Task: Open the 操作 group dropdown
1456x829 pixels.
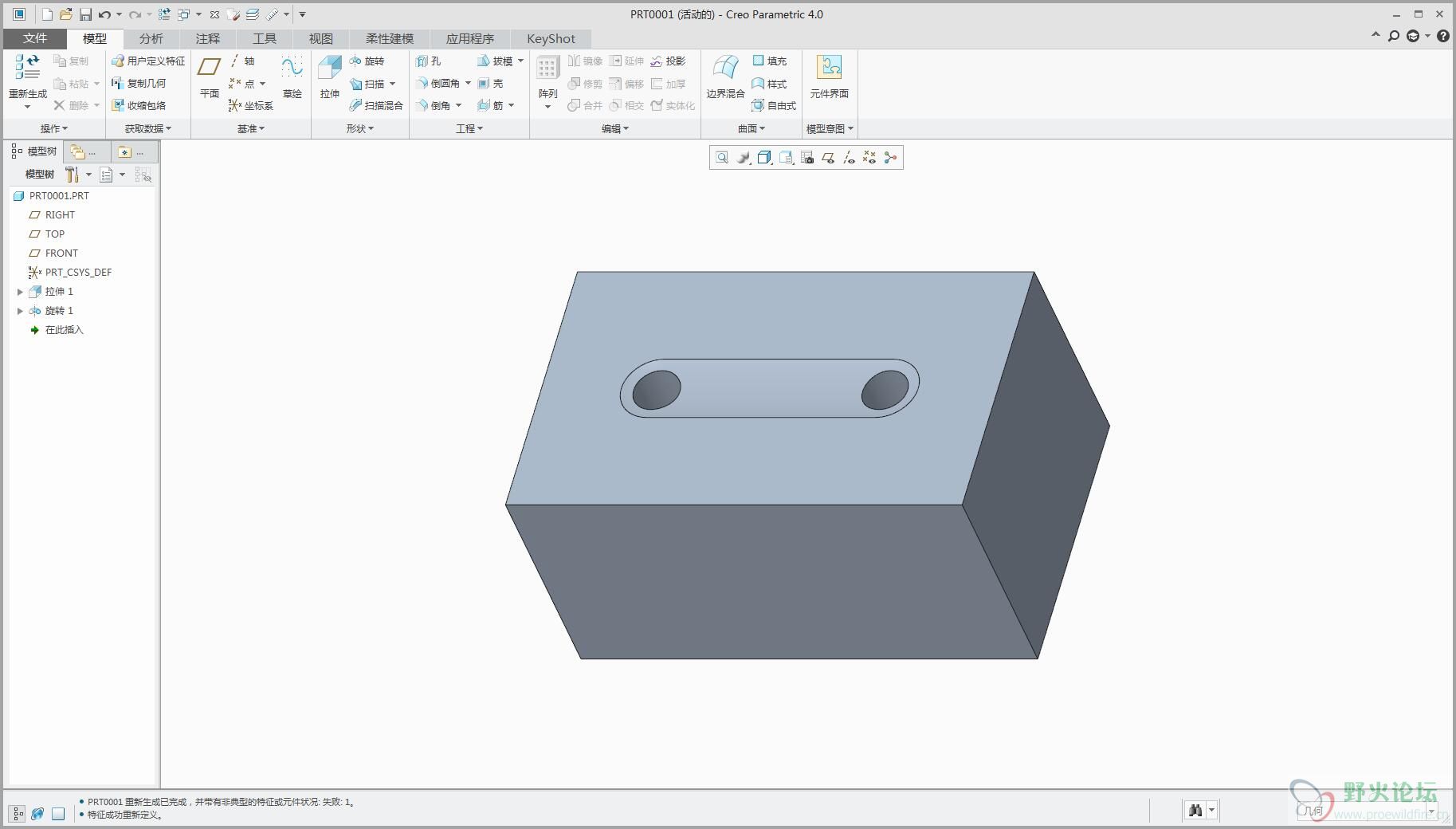Action: (x=54, y=128)
